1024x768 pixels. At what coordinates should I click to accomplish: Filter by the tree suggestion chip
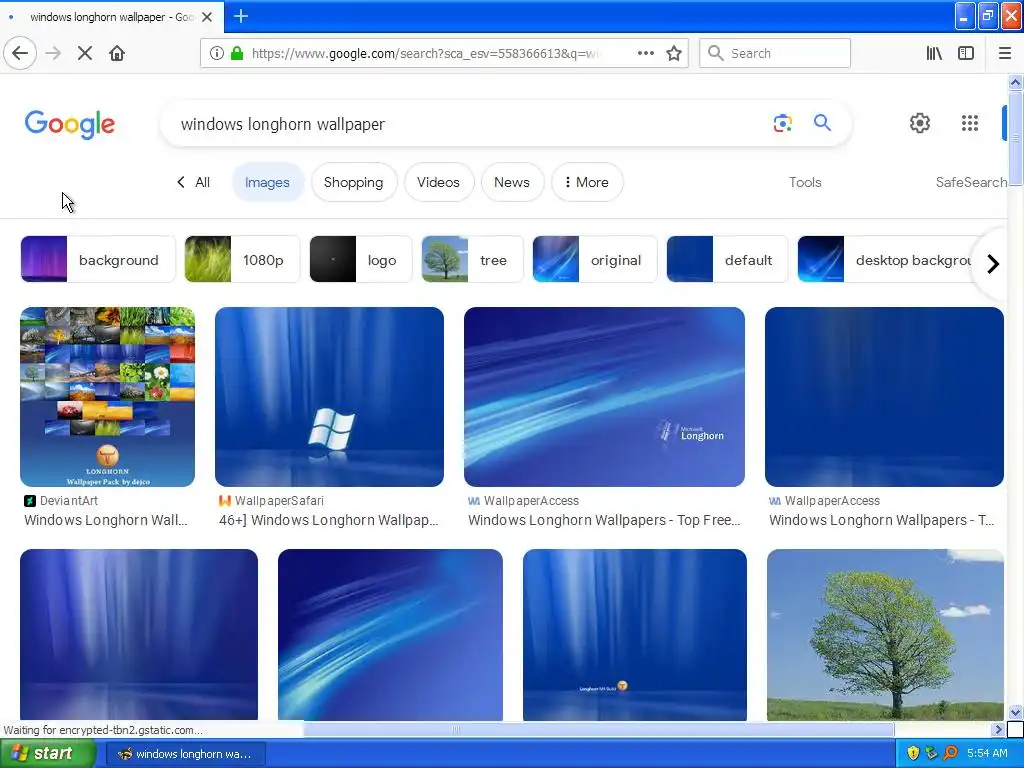(472, 259)
